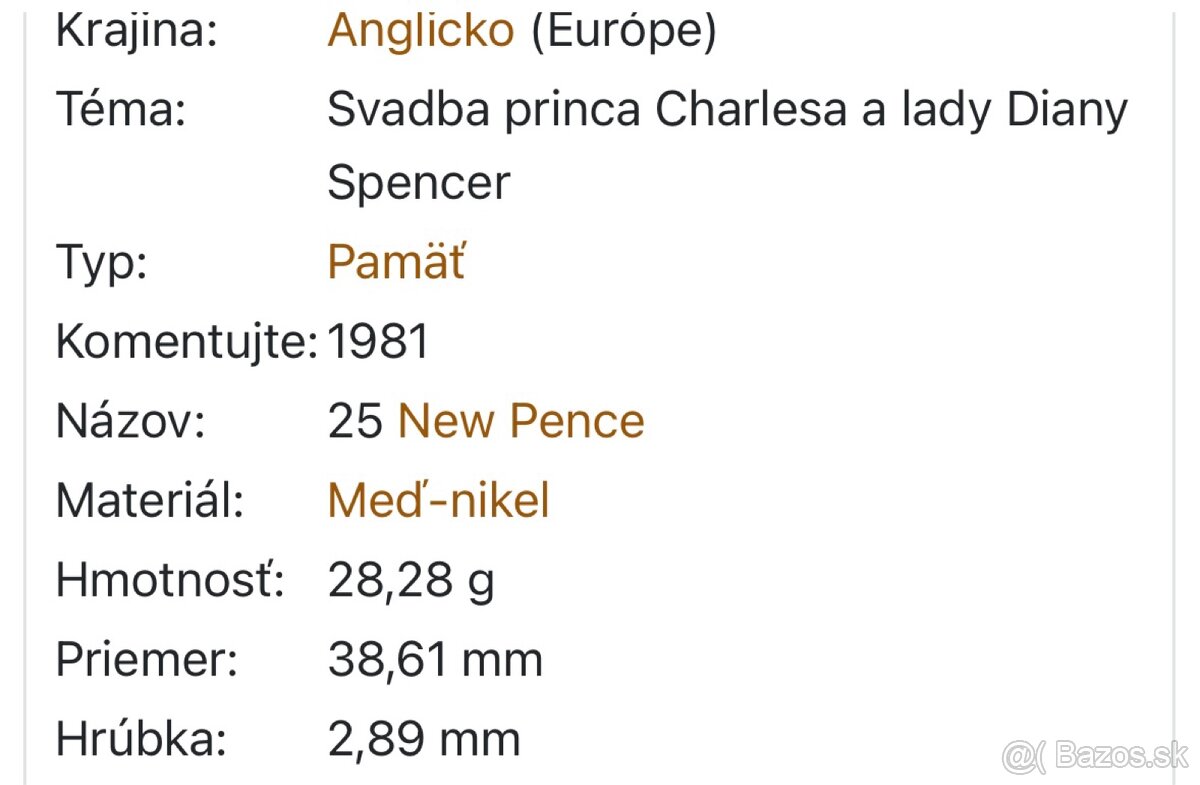Click the 38,61 mm diameter value
The width and height of the screenshot is (1200, 785).
tap(435, 660)
